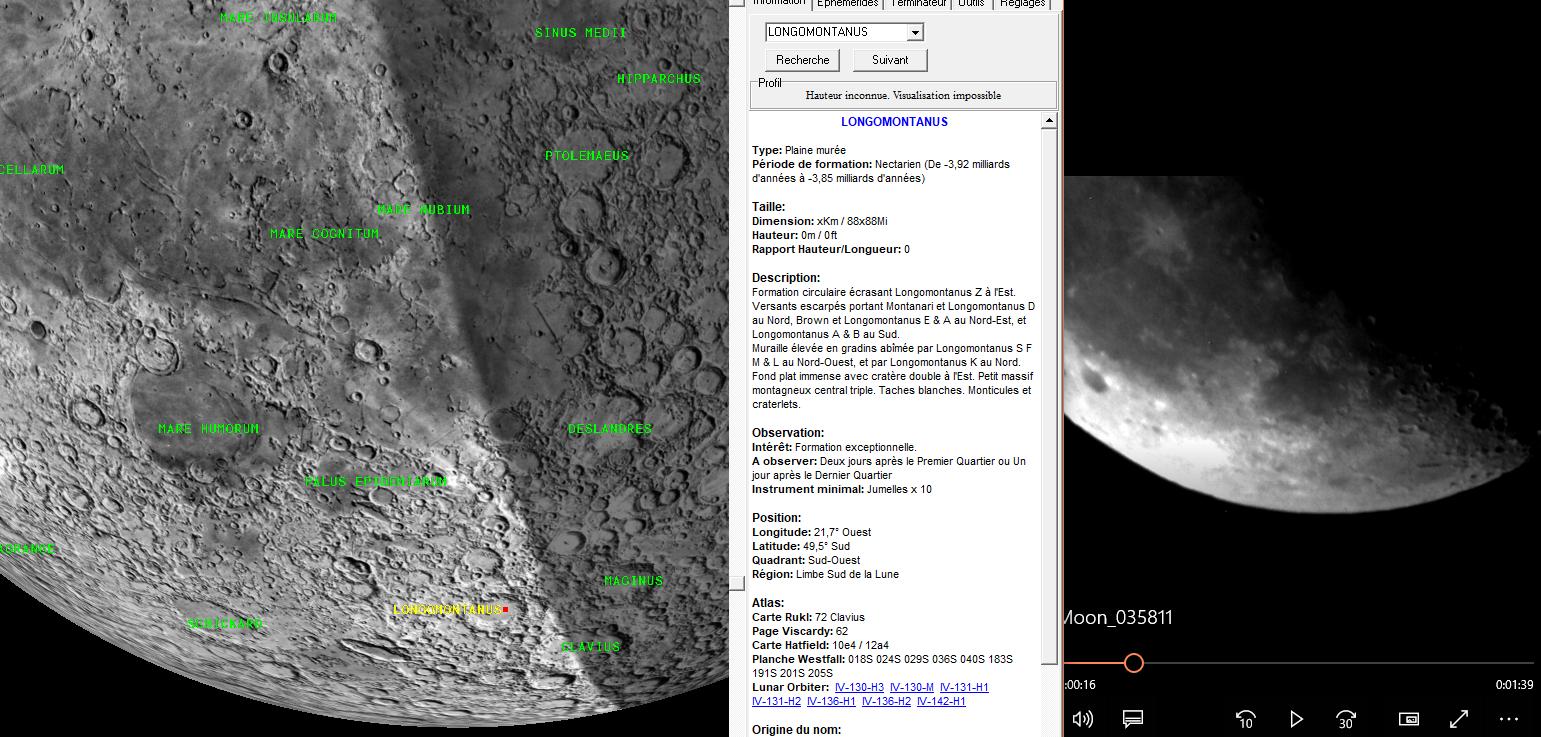Click the video seek slider handle
This screenshot has height=737, width=1541.
pyautogui.click(x=1133, y=662)
